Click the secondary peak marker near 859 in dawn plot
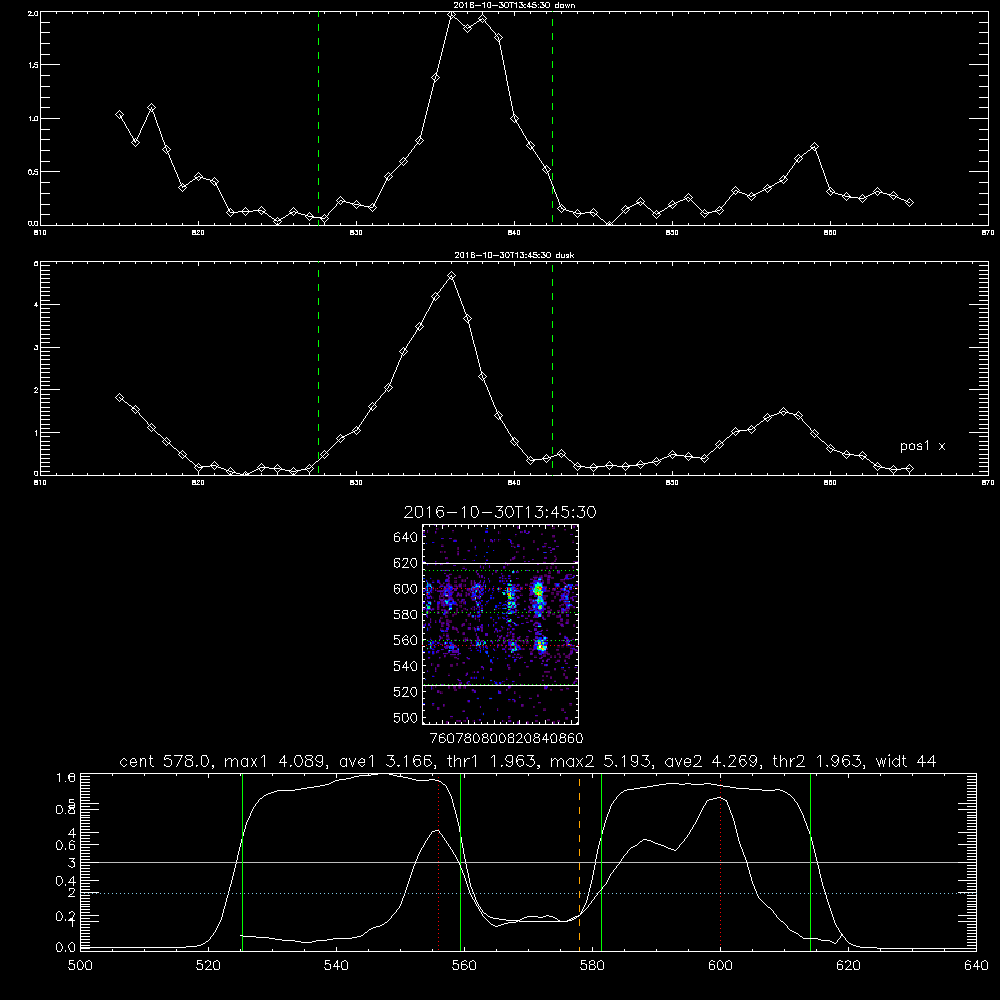 click(814, 147)
